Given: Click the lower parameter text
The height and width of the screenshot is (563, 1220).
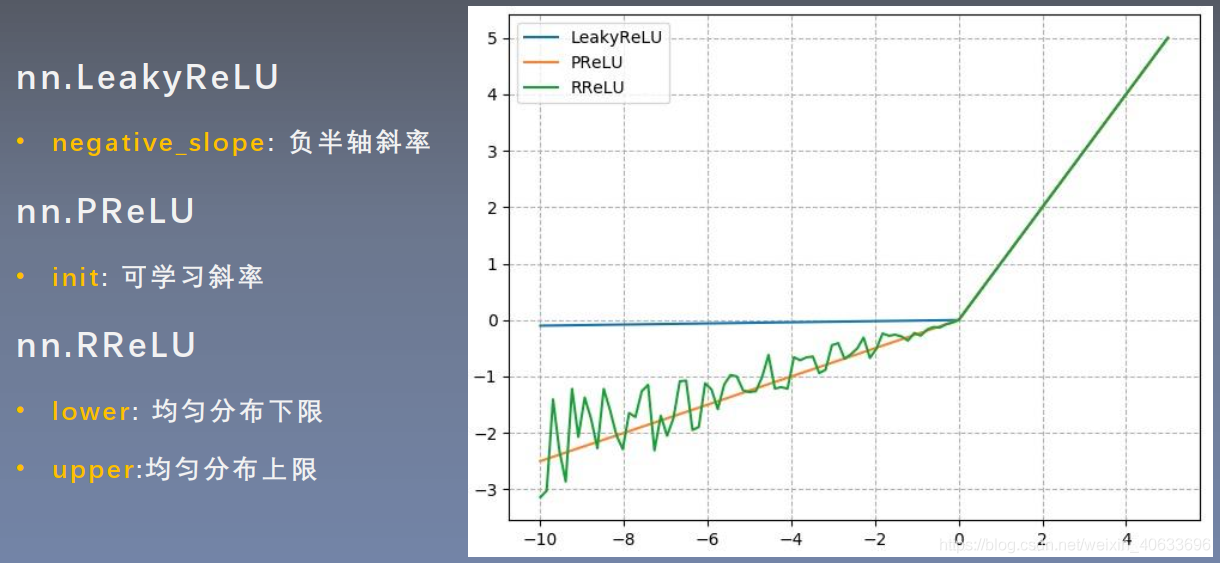Looking at the screenshot, I should [92, 411].
